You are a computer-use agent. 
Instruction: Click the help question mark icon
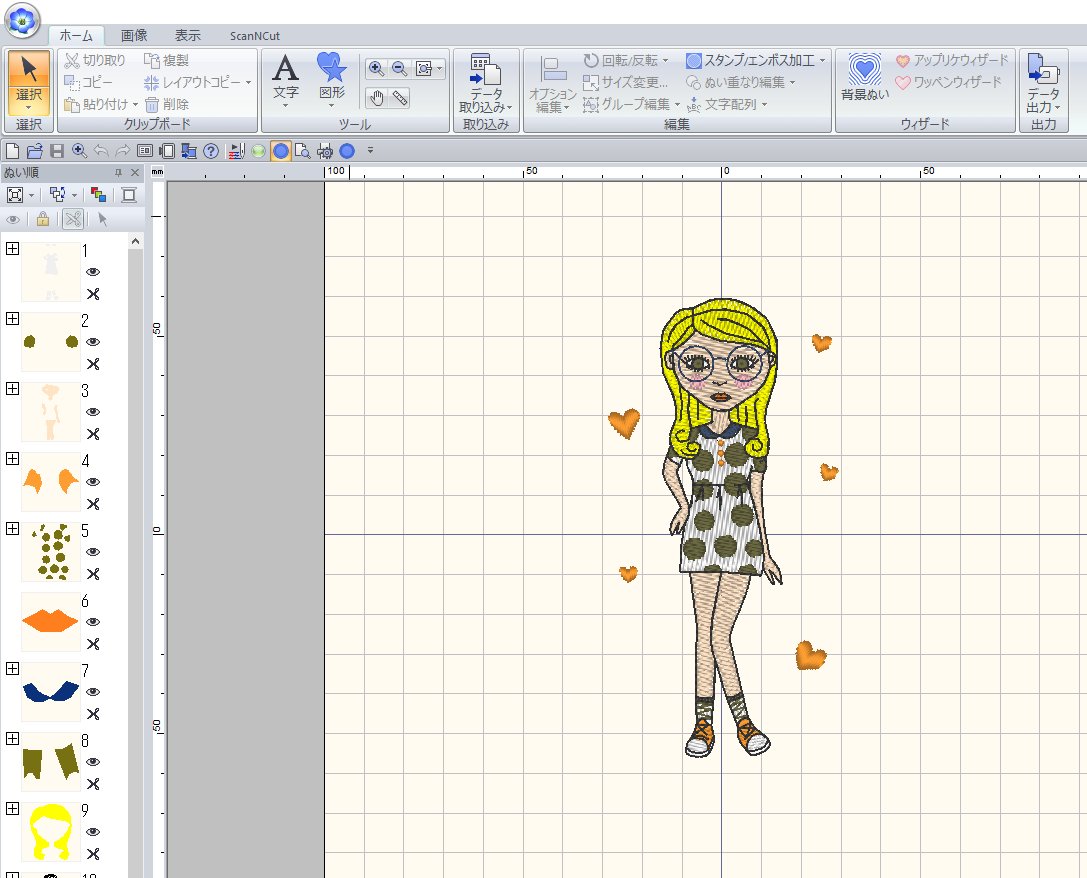pos(210,151)
